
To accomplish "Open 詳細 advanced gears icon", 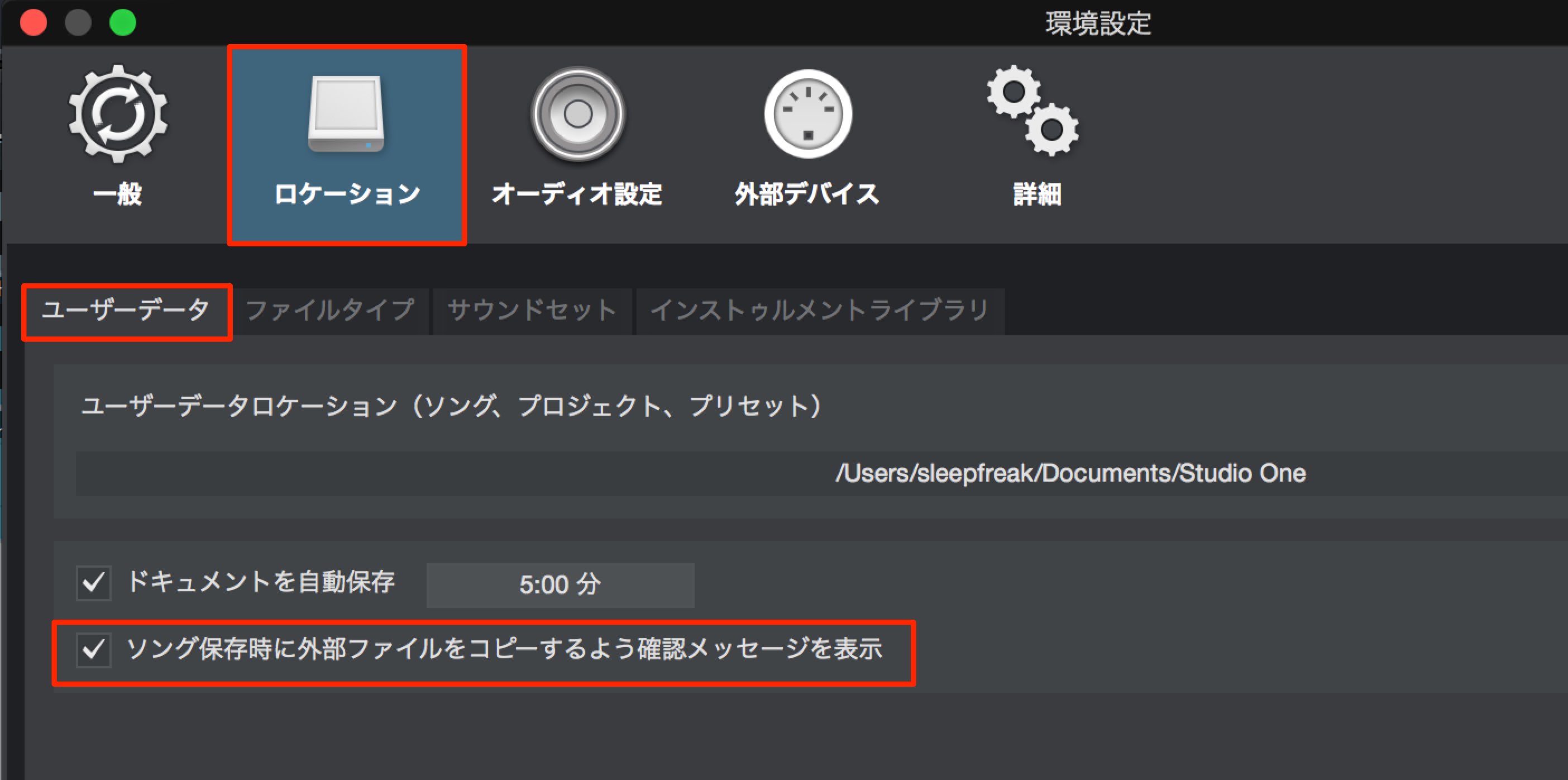I will (x=1033, y=110).
